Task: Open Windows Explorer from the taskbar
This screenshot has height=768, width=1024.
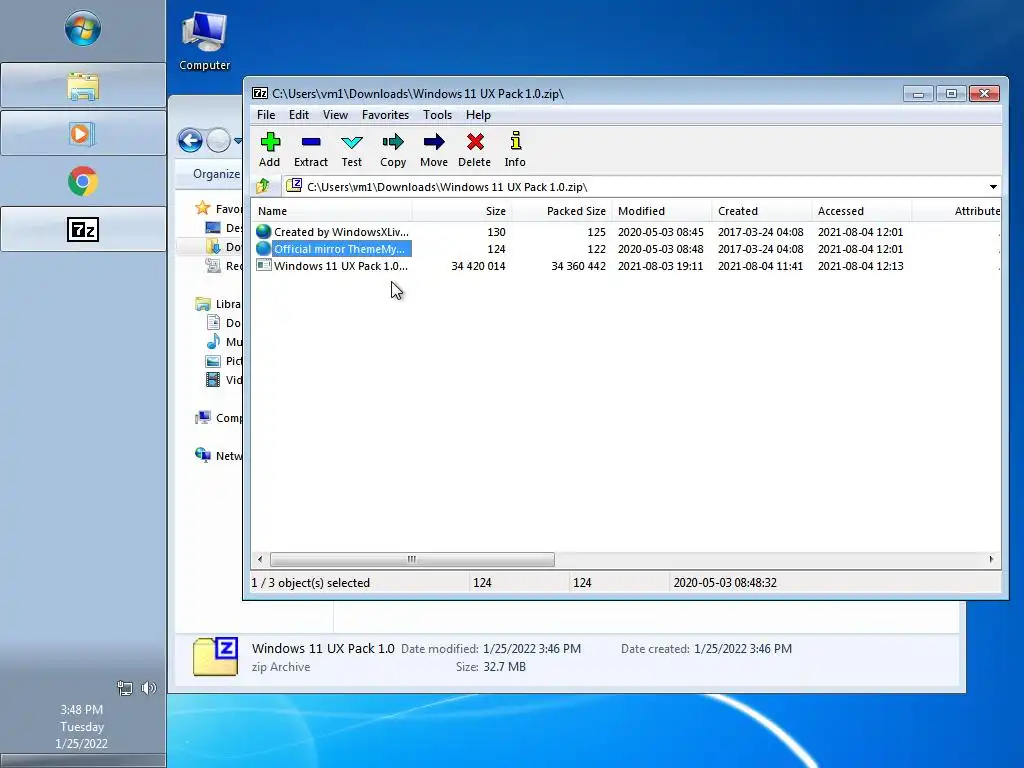Action: (x=83, y=86)
